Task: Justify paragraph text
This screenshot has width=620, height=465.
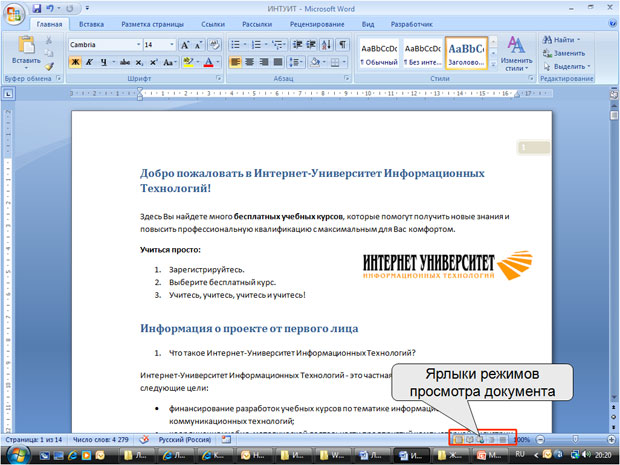Action: (278, 62)
